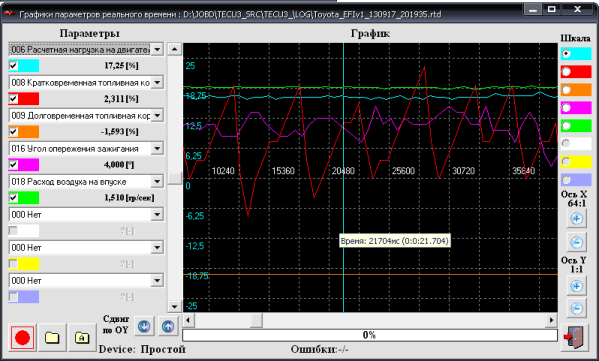Toggle the magenta ignition angle checkbox
This screenshot has height=361, width=599.
[x=13, y=165]
